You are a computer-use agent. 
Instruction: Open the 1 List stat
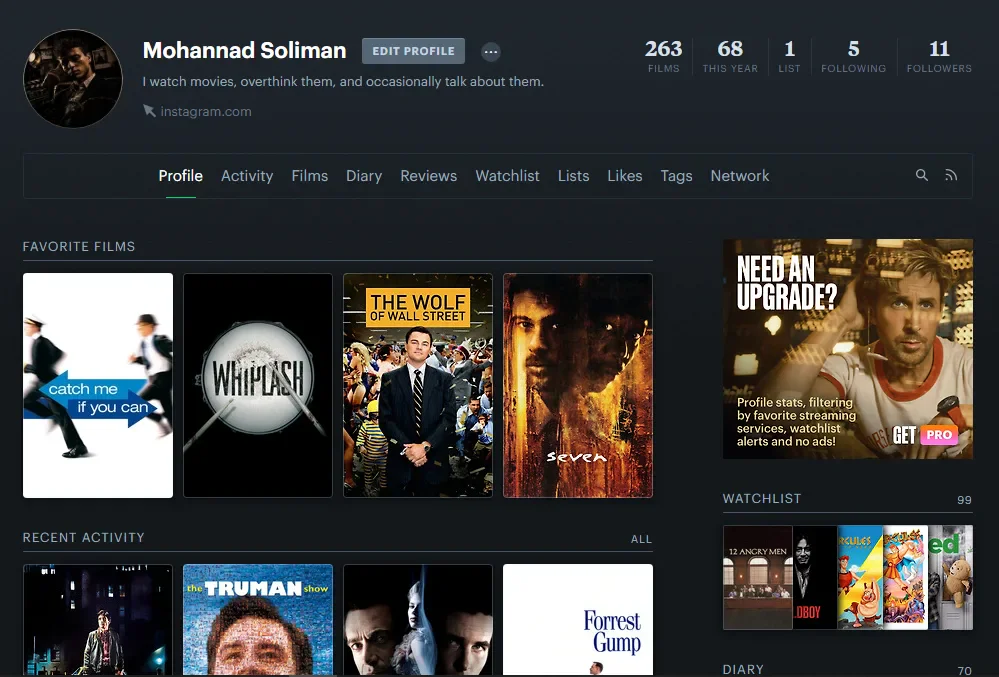789,56
